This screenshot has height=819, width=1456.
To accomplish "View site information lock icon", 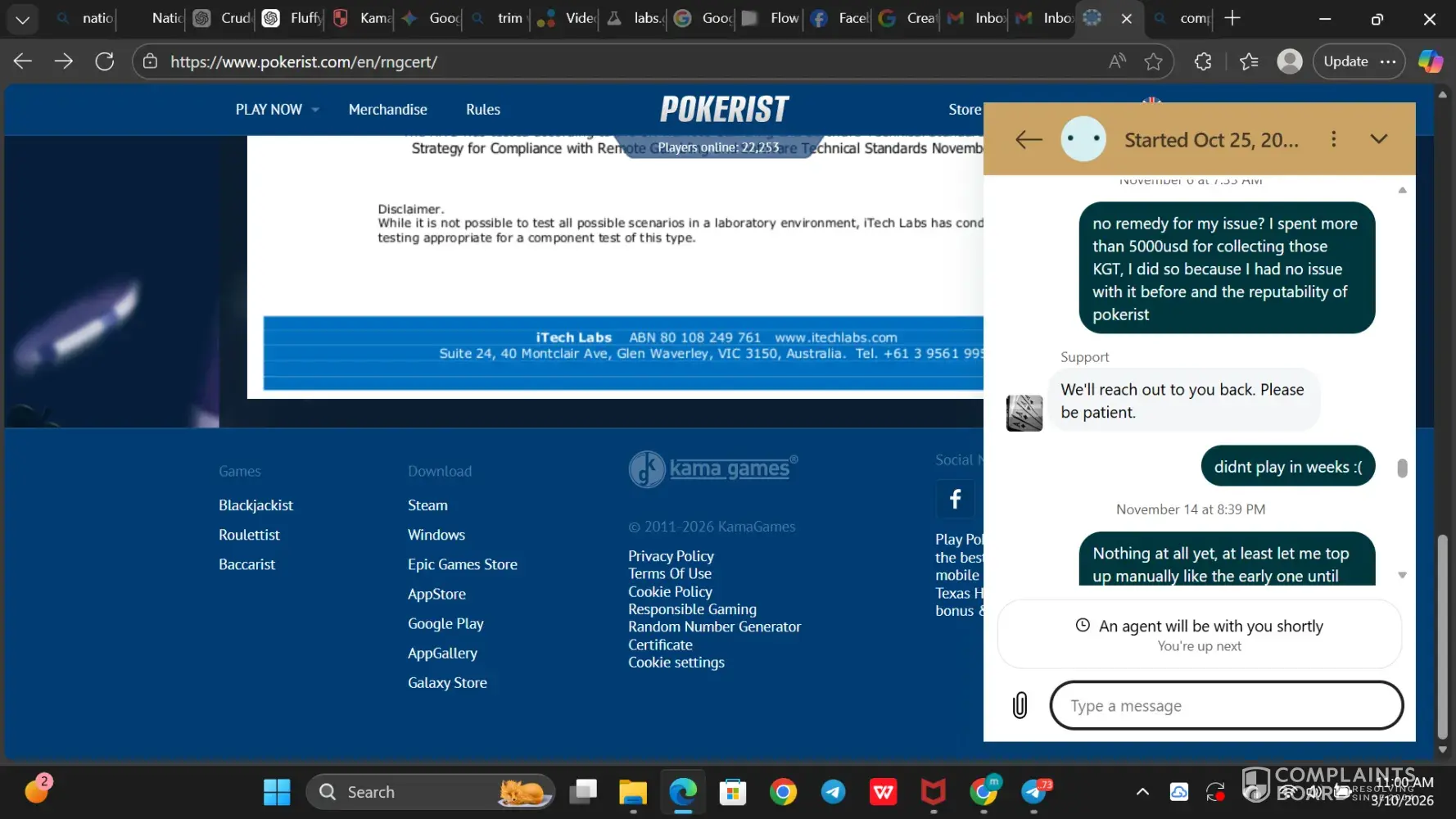I will 150,61.
